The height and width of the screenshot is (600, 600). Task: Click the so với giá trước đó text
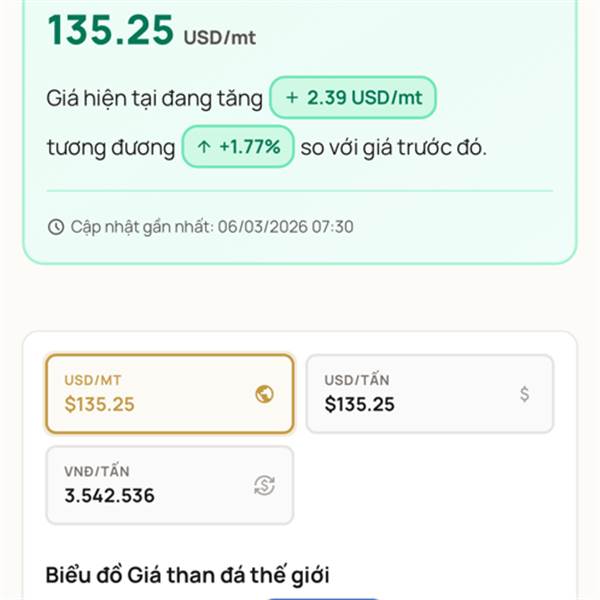pos(394,148)
